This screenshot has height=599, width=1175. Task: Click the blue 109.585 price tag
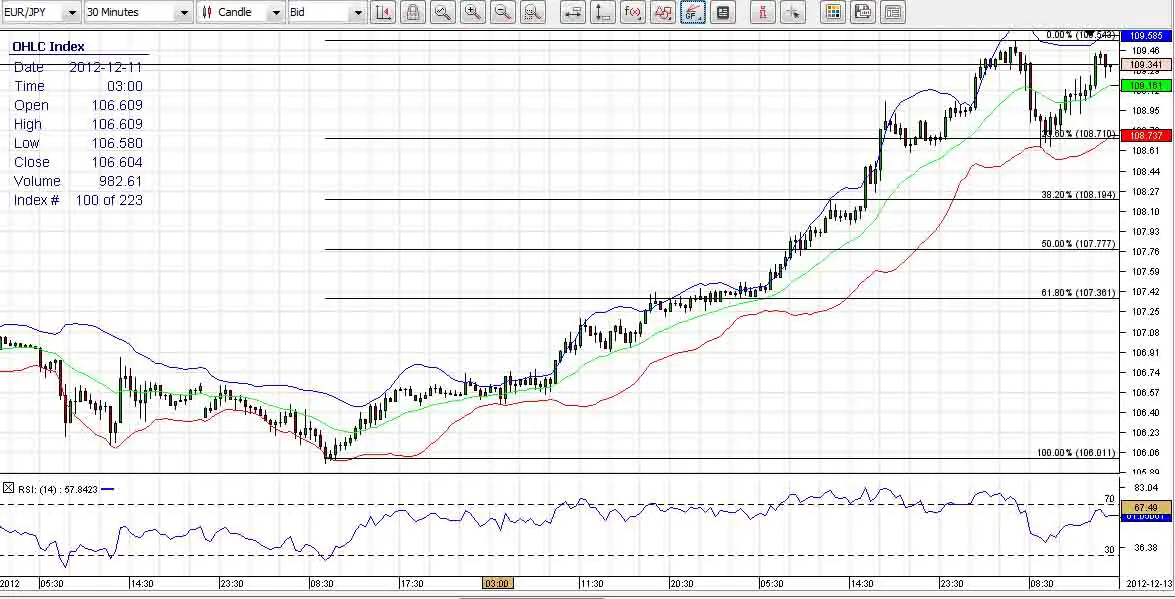click(1146, 35)
